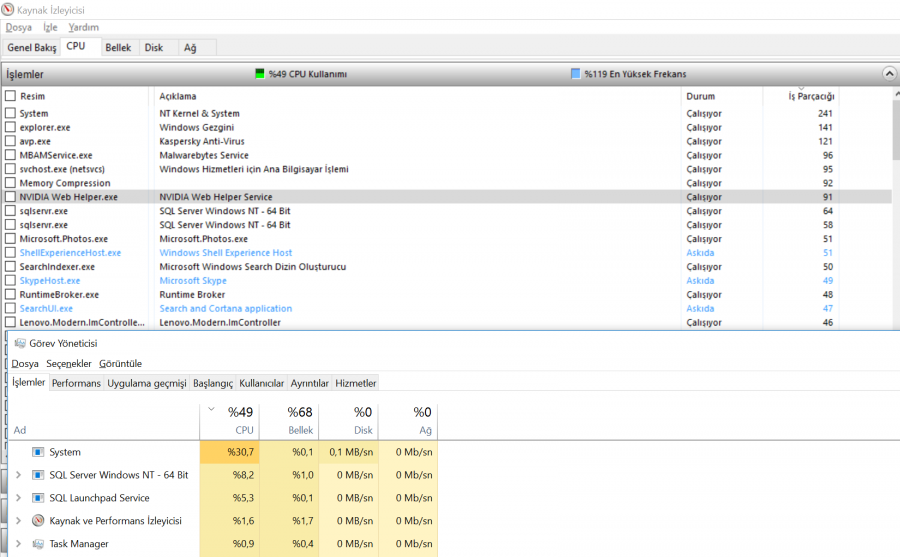Screen dimensions: 900x557
Task: Click the Windows Shell Experience Host description
Action: tap(226, 253)
